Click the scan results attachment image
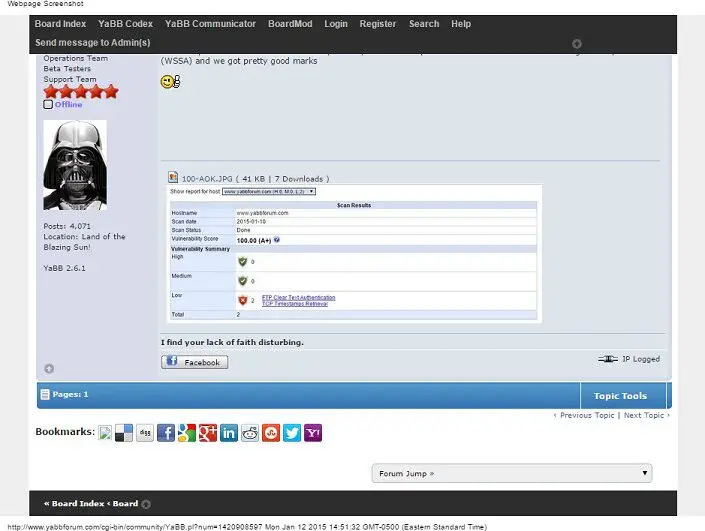Viewport: 705px width, 531px height. pyautogui.click(x=354, y=254)
